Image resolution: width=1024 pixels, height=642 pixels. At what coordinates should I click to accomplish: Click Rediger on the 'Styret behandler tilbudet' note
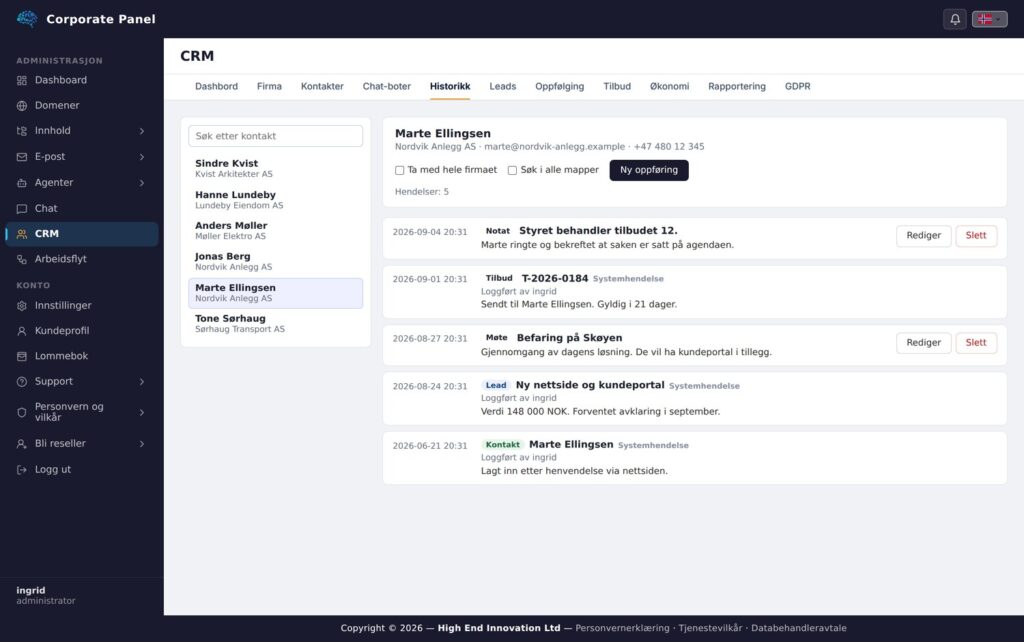[923, 236]
